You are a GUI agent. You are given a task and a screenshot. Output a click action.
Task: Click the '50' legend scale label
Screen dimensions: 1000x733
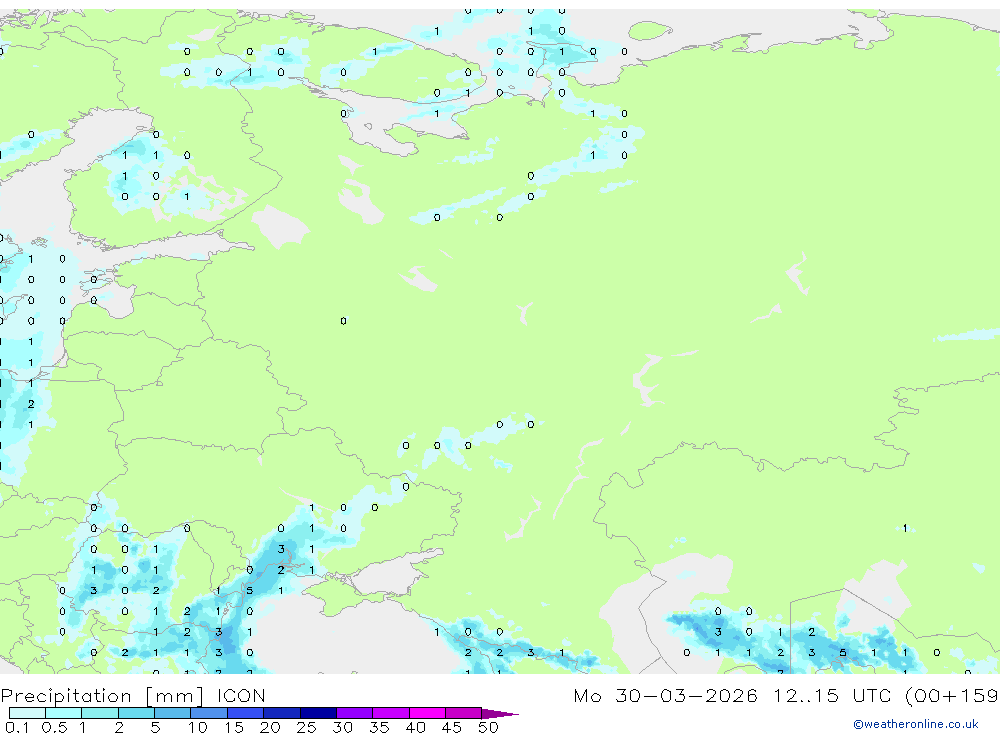pos(488,727)
